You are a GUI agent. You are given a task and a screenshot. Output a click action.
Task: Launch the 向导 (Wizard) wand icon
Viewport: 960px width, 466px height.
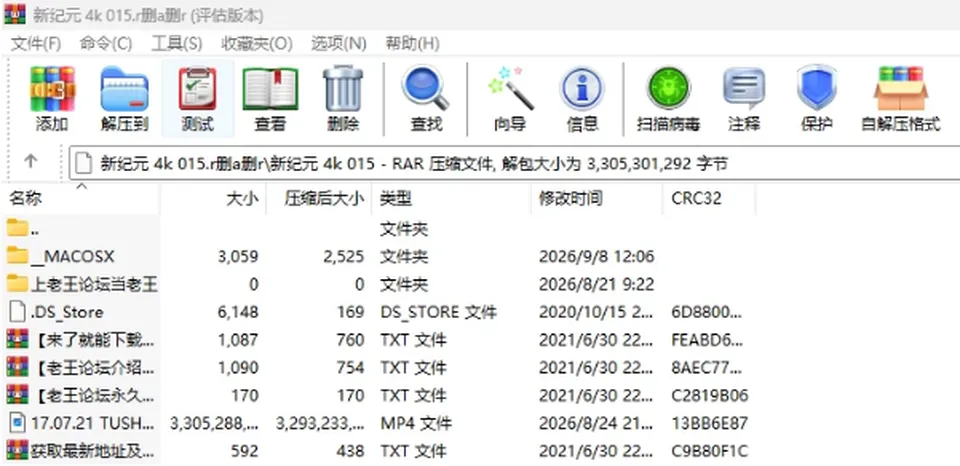click(x=510, y=99)
